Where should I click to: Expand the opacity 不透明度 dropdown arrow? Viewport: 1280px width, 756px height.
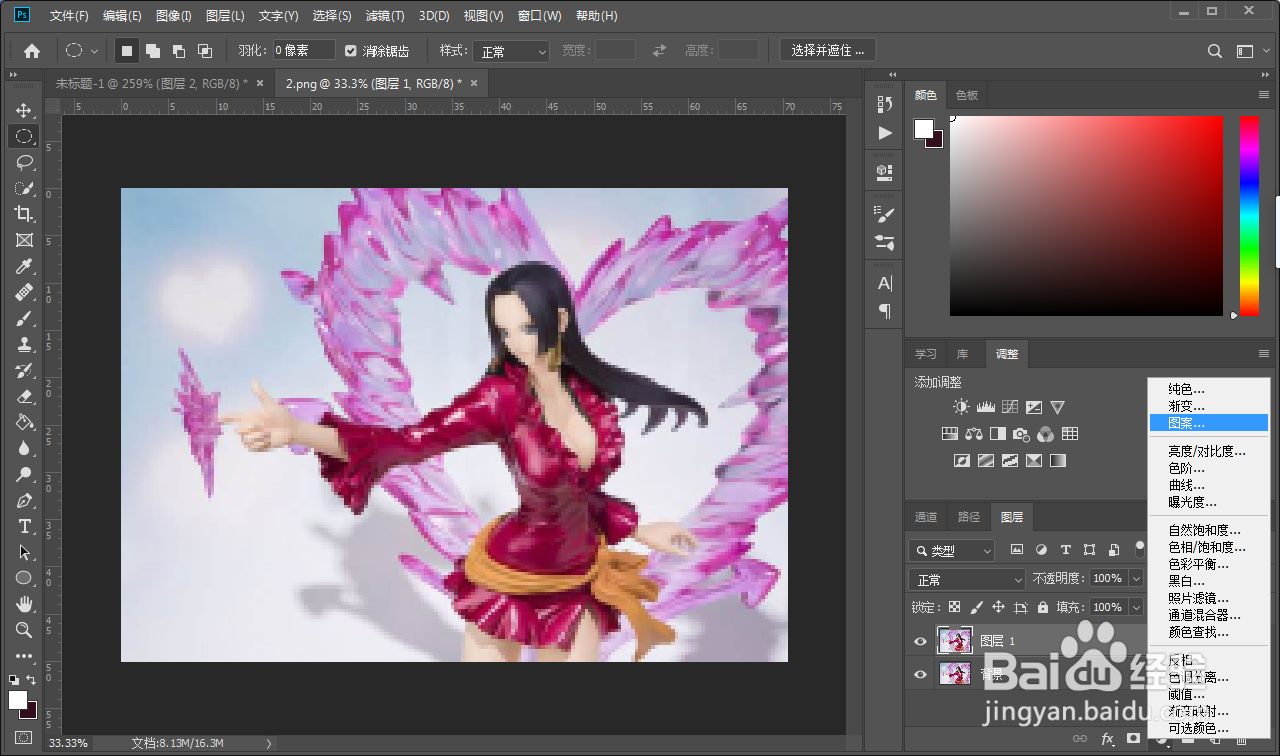point(1135,579)
